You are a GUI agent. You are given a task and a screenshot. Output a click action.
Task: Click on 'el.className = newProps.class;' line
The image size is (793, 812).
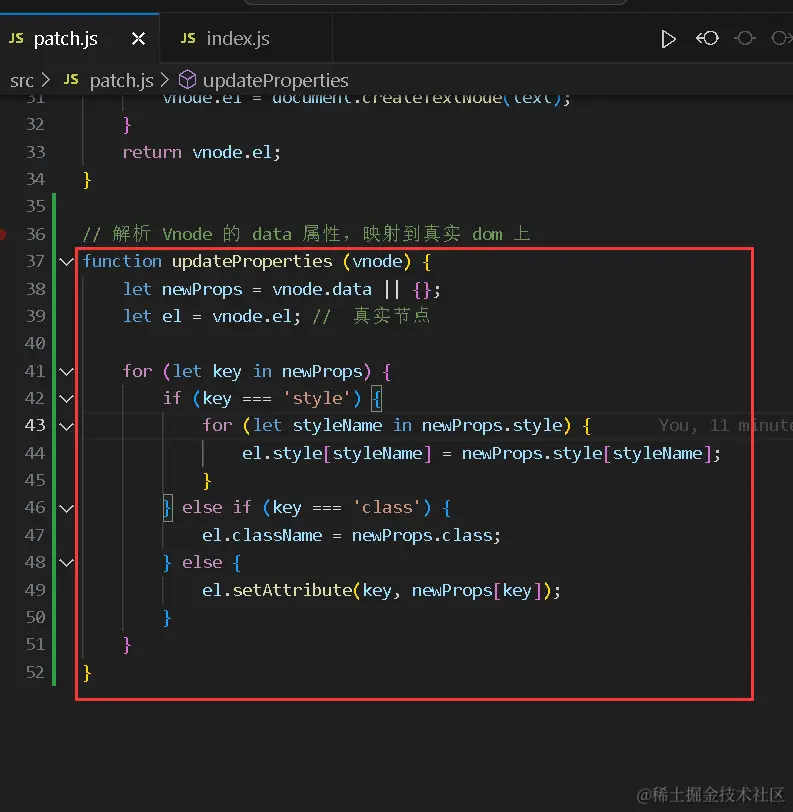[x=351, y=535]
